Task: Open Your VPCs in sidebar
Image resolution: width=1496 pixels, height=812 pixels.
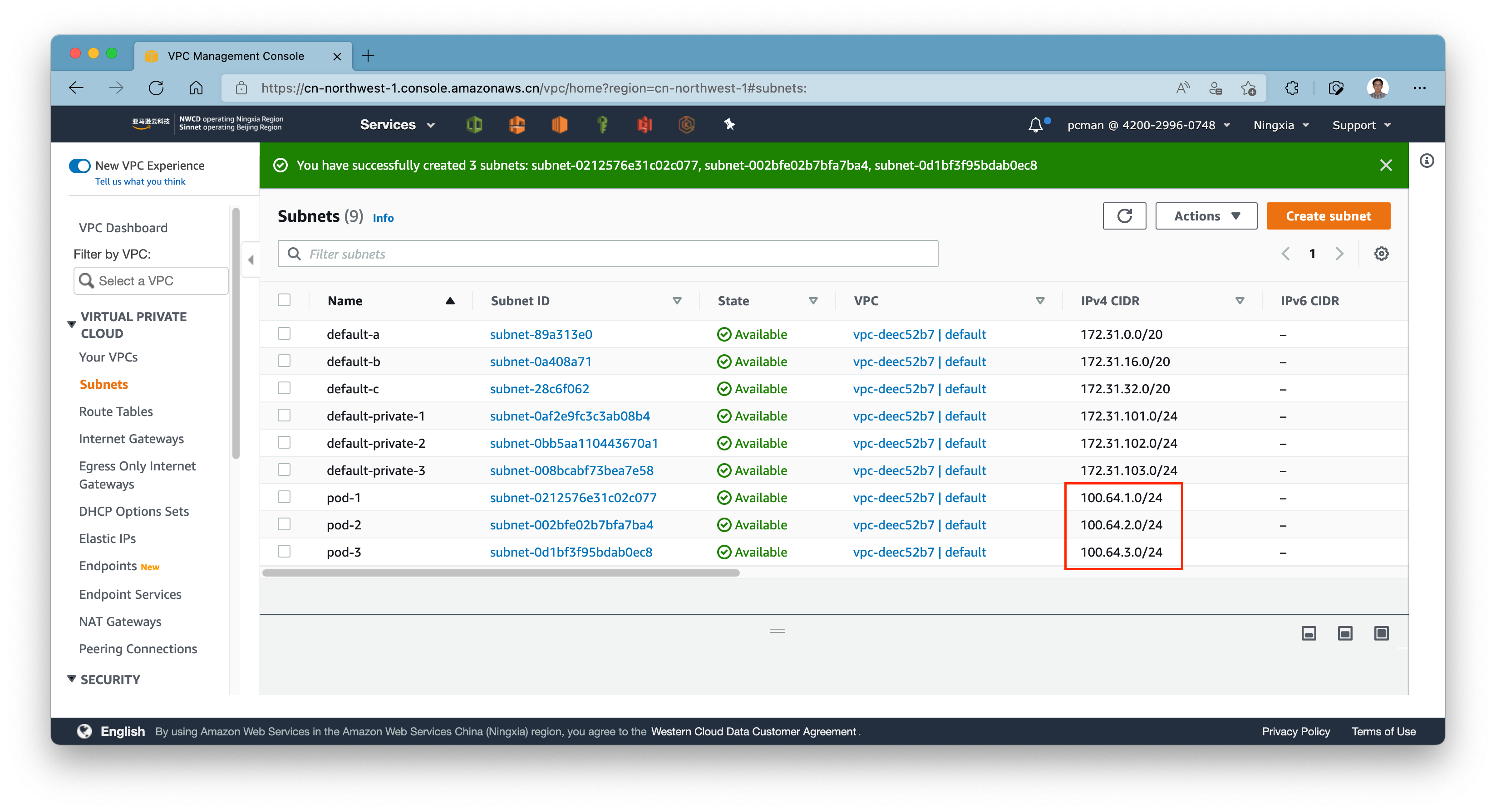Action: 108,357
